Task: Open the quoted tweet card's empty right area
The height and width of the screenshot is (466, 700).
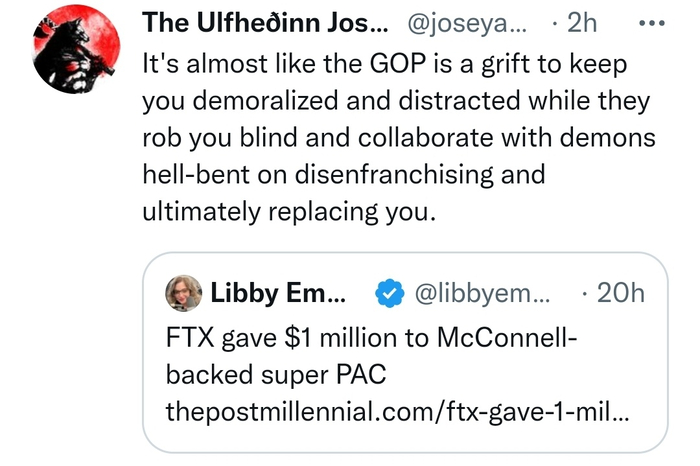Action: tap(620, 375)
